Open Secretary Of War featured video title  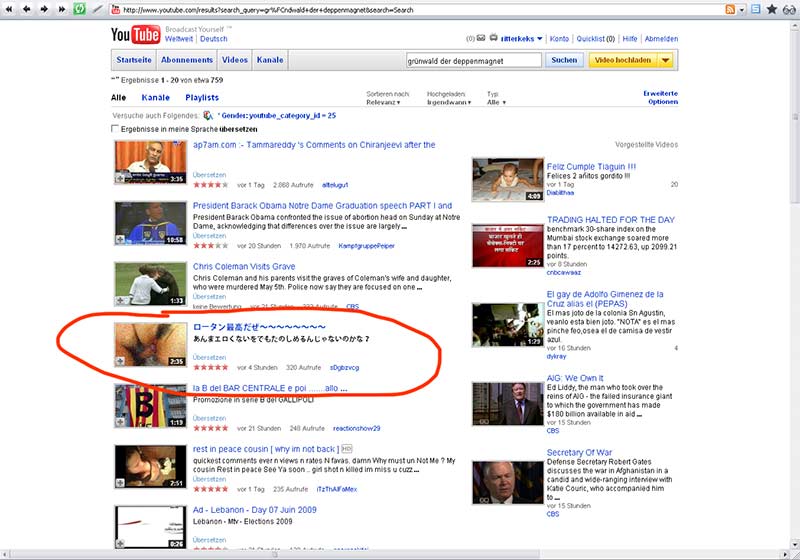pos(579,452)
